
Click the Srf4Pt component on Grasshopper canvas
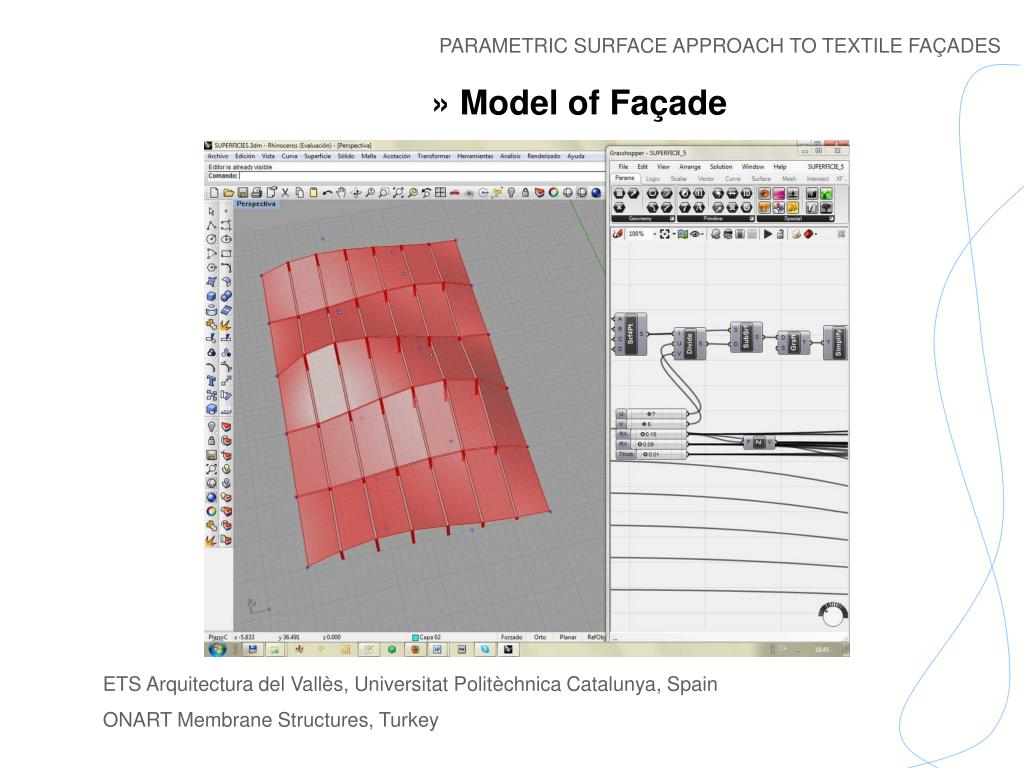pos(630,334)
